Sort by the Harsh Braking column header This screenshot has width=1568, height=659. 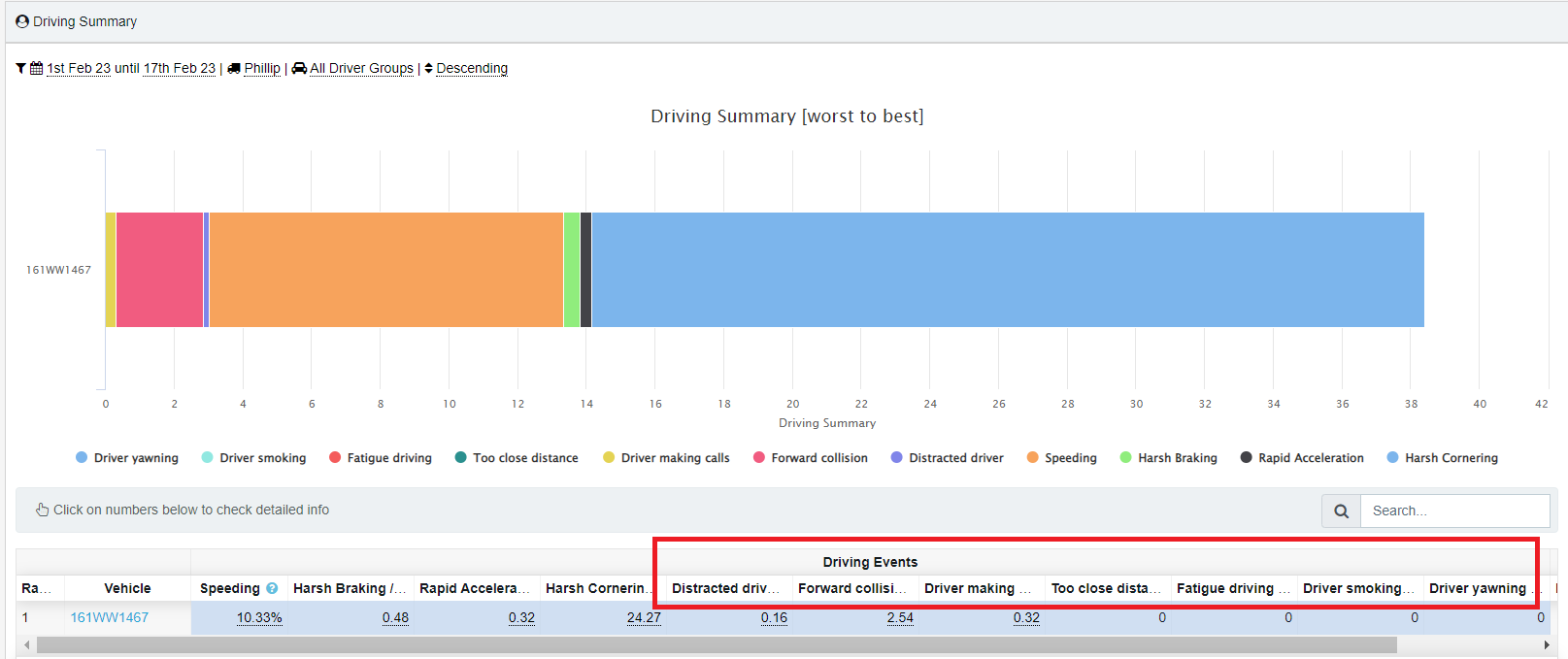click(351, 588)
